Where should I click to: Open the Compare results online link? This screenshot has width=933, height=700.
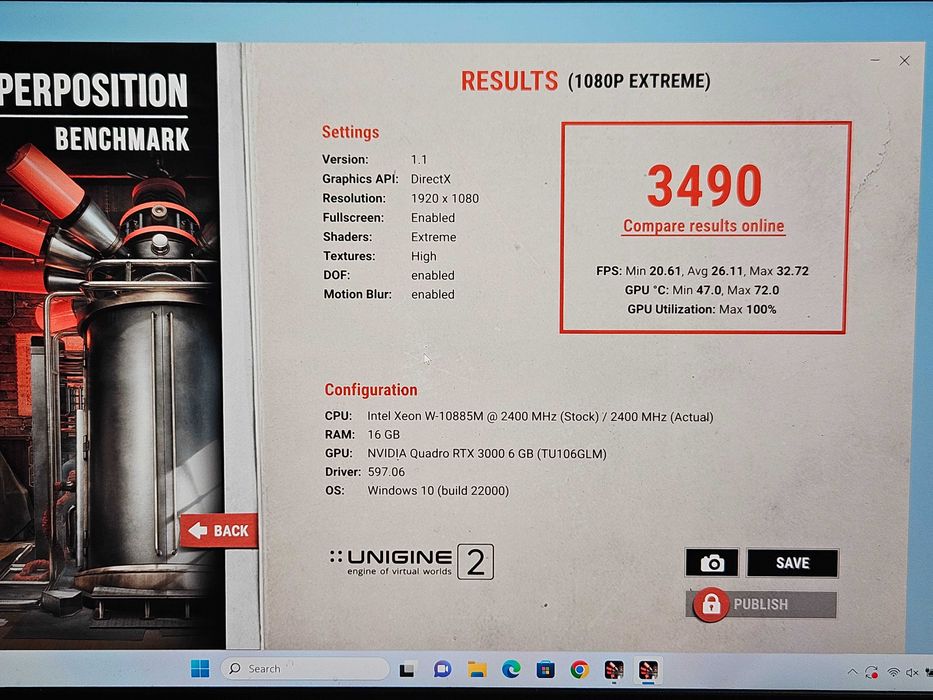click(703, 226)
